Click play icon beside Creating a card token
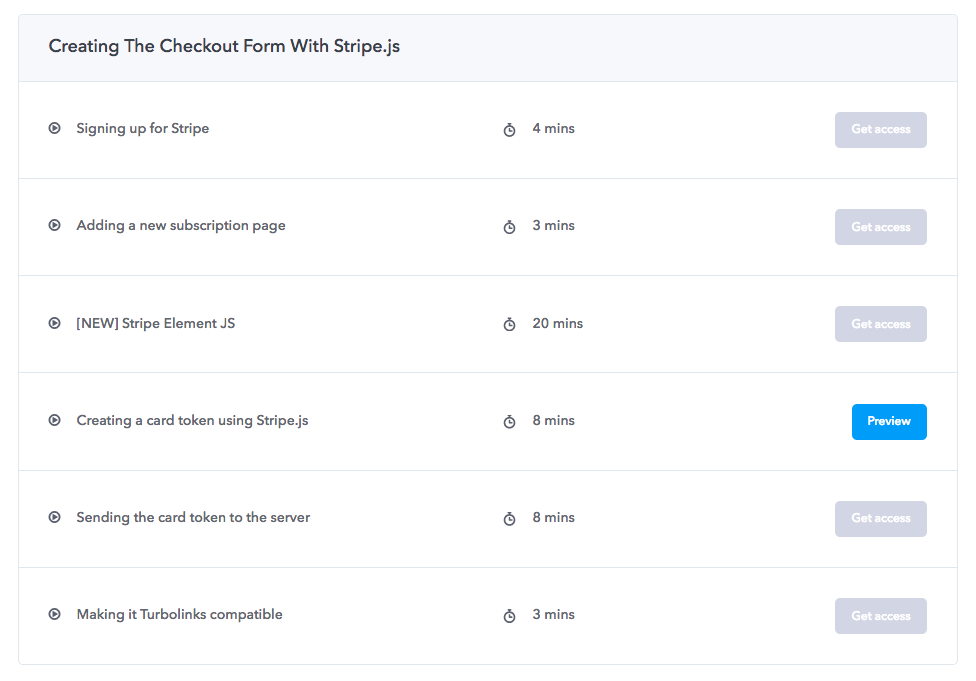The height and width of the screenshot is (681, 976). [55, 420]
